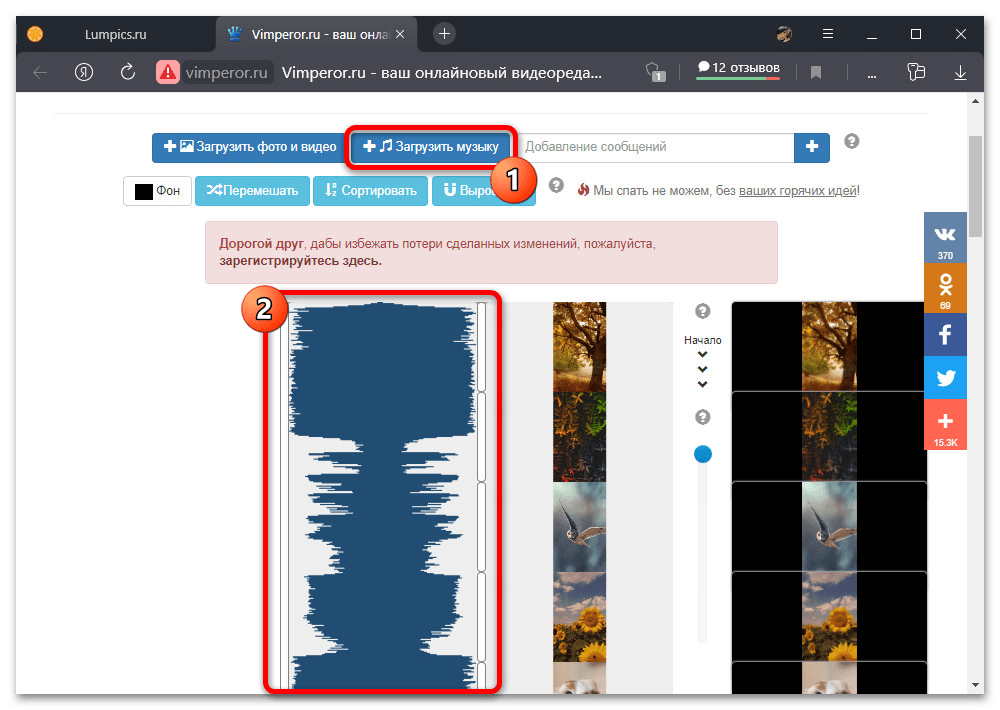Expand the Начало chevron arrows
Viewport: 1000px width, 710px height.
[x=702, y=369]
